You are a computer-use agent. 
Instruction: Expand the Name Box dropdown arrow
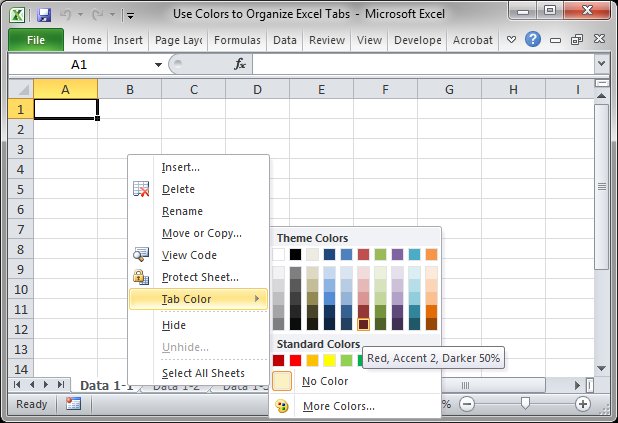[158, 64]
